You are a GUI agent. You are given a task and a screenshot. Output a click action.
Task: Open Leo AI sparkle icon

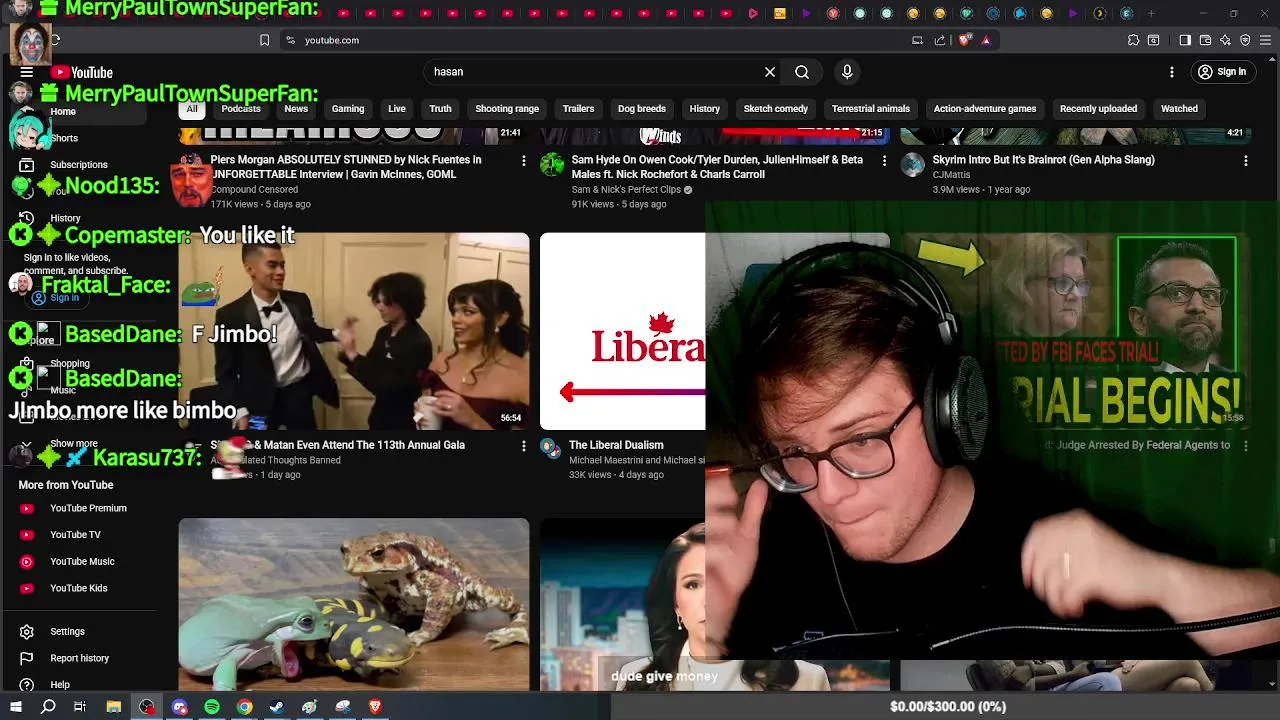1225,40
